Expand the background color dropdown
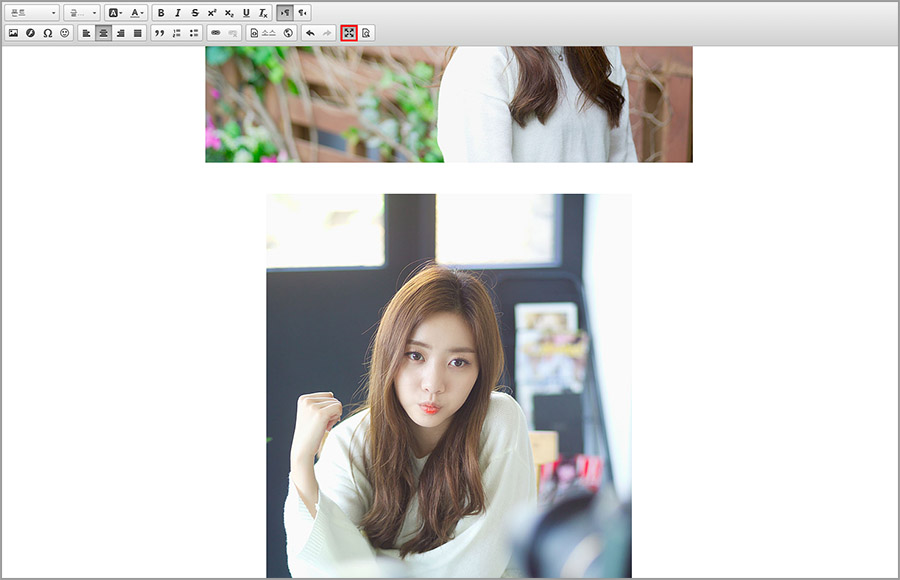900x580 pixels. (x=114, y=13)
